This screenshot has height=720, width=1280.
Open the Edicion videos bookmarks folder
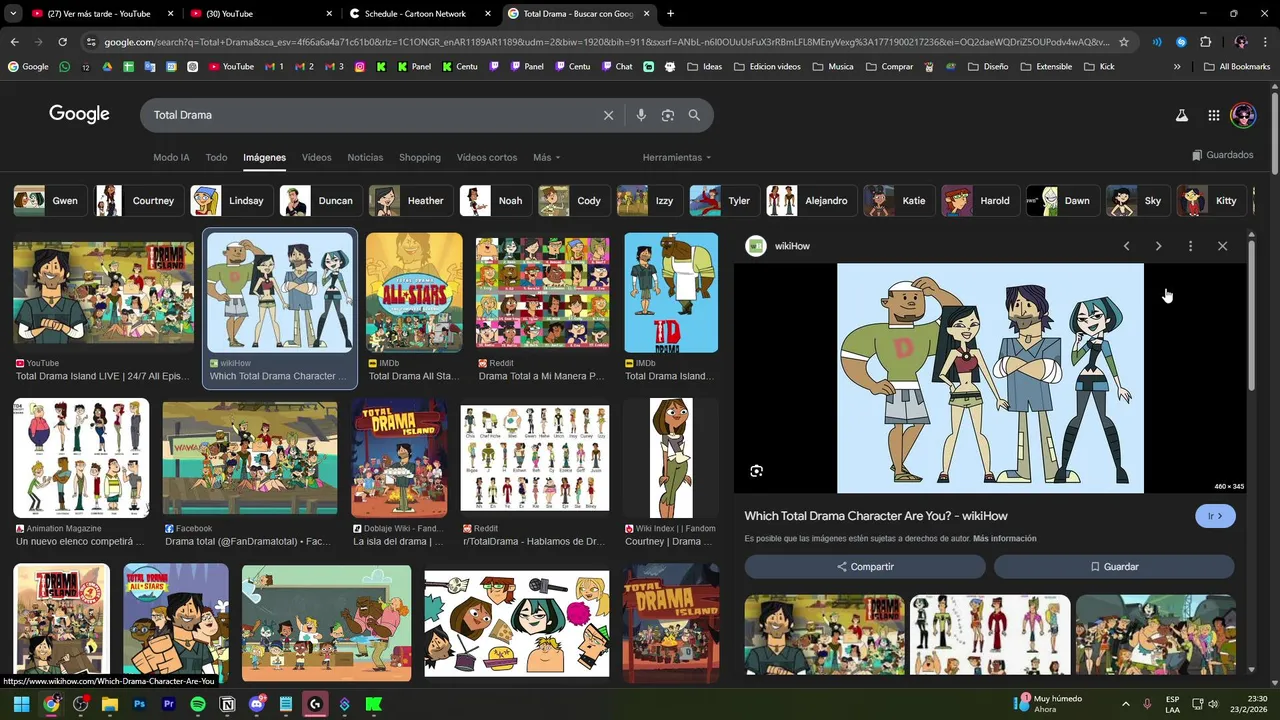[767, 67]
